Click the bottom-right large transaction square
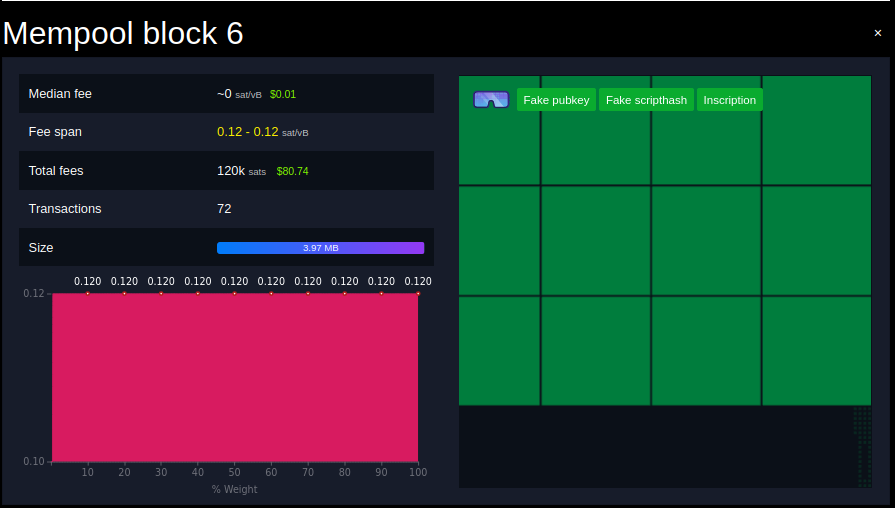895x508 pixels. tap(817, 350)
